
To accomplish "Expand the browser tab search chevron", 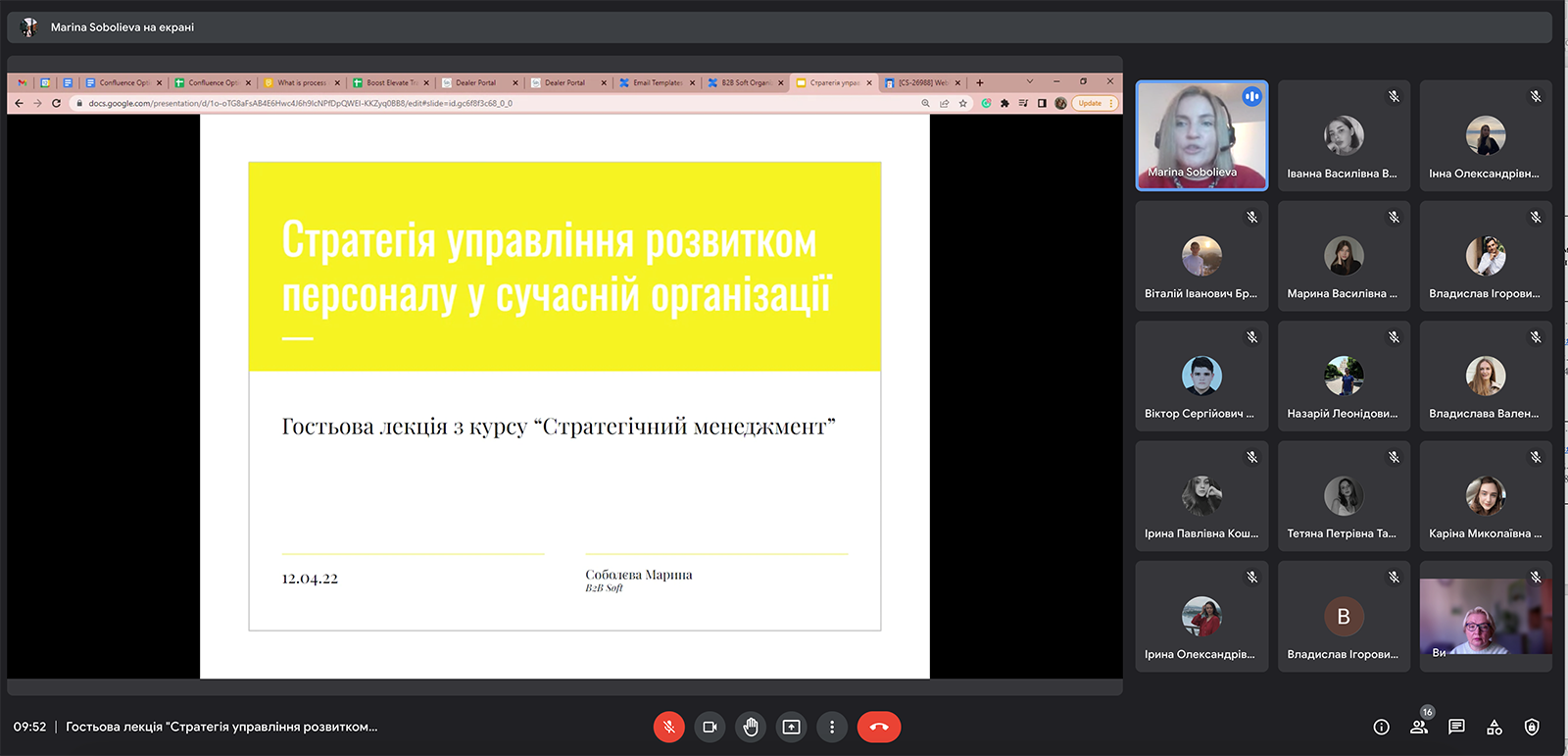I will point(1029,81).
